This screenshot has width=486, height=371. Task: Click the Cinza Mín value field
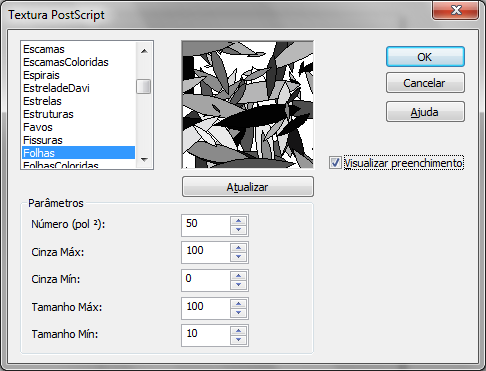click(206, 280)
